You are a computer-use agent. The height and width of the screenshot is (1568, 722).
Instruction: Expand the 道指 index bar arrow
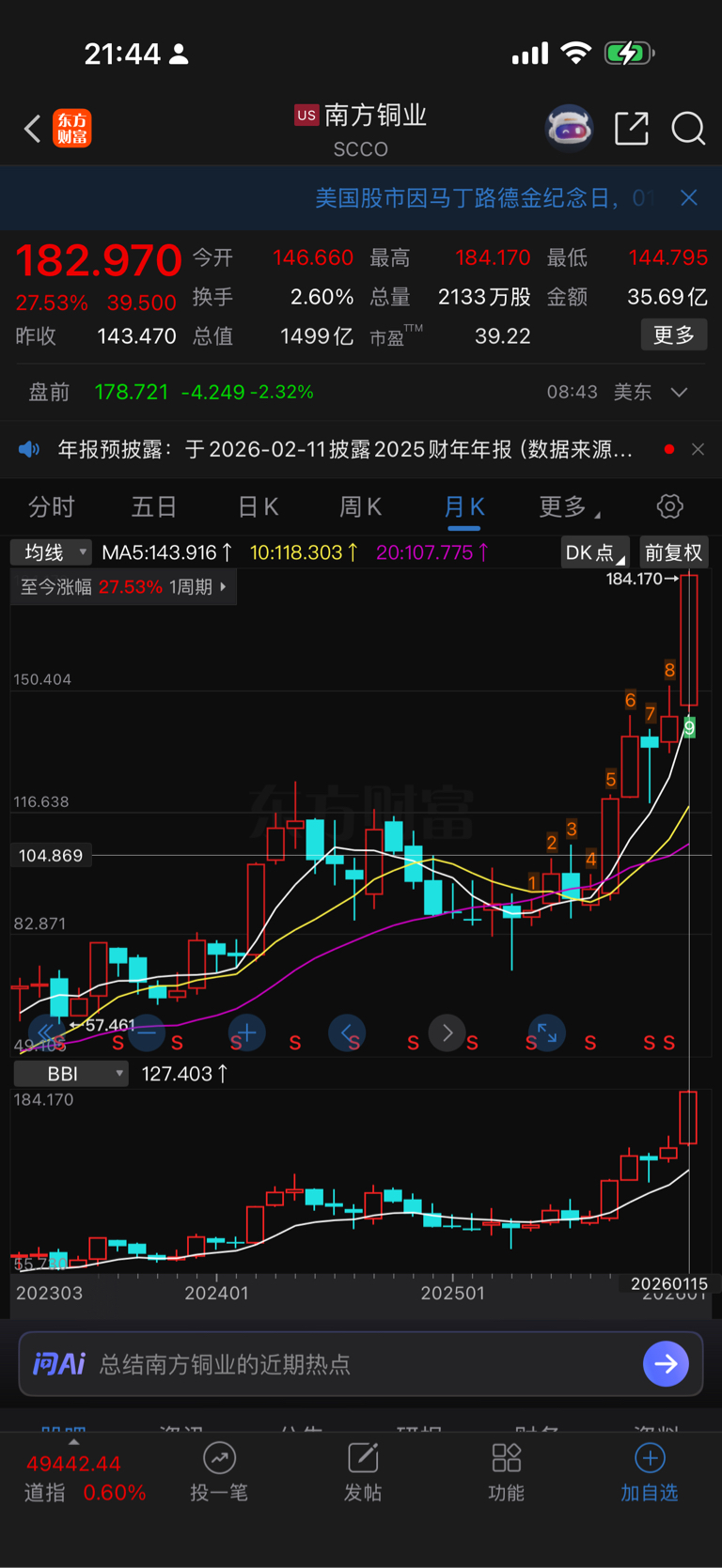pos(73,1442)
